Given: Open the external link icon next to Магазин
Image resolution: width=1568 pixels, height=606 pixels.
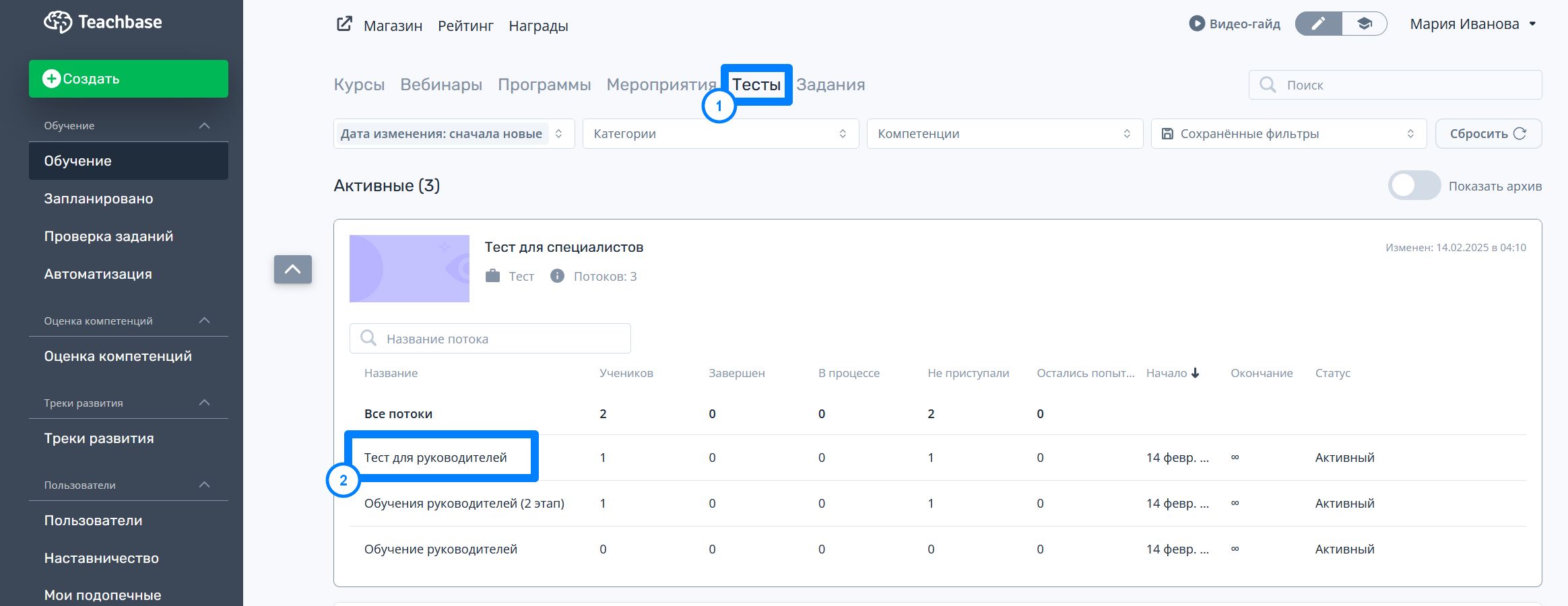Looking at the screenshot, I should click(344, 25).
